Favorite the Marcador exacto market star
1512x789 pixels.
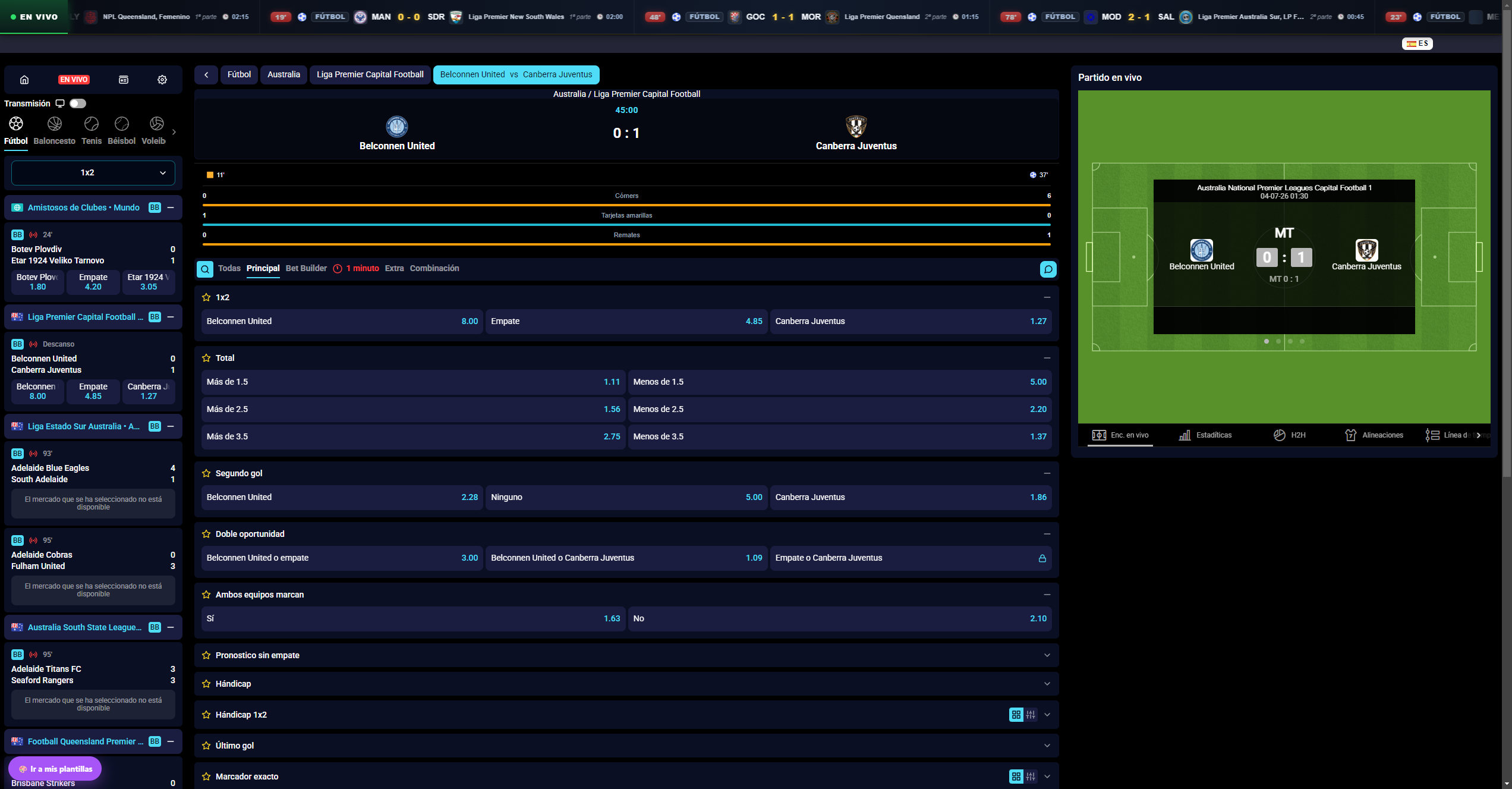[x=206, y=777]
